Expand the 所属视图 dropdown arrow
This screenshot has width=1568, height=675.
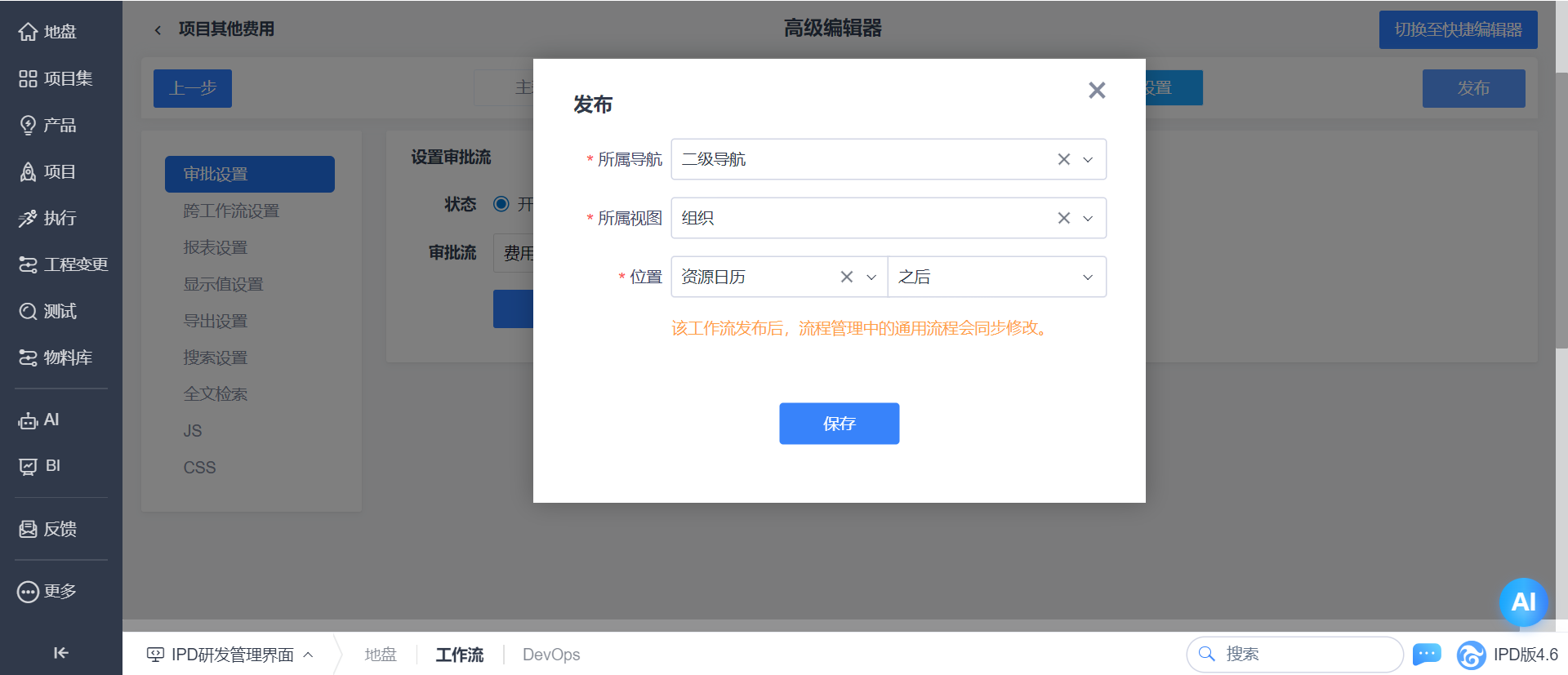coord(1088,218)
